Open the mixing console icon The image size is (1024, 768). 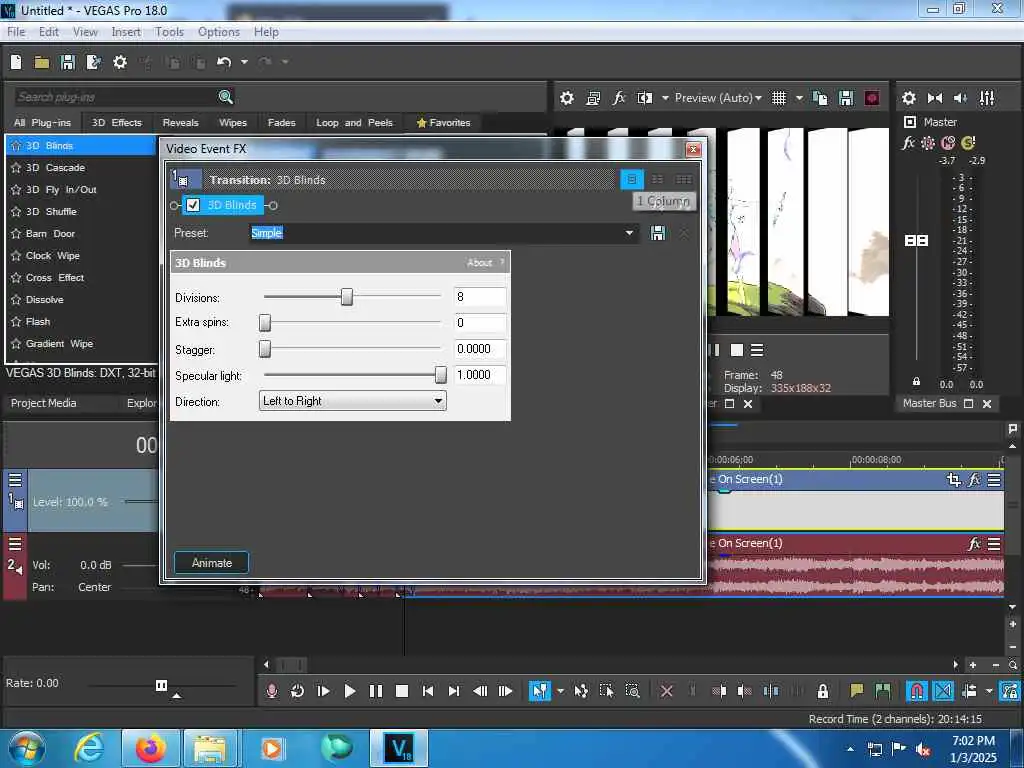[987, 98]
